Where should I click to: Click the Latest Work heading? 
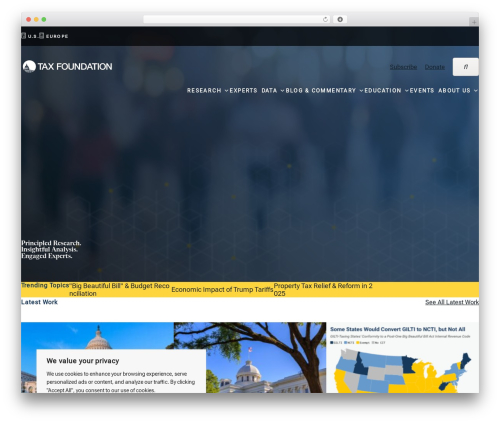pyautogui.click(x=39, y=302)
